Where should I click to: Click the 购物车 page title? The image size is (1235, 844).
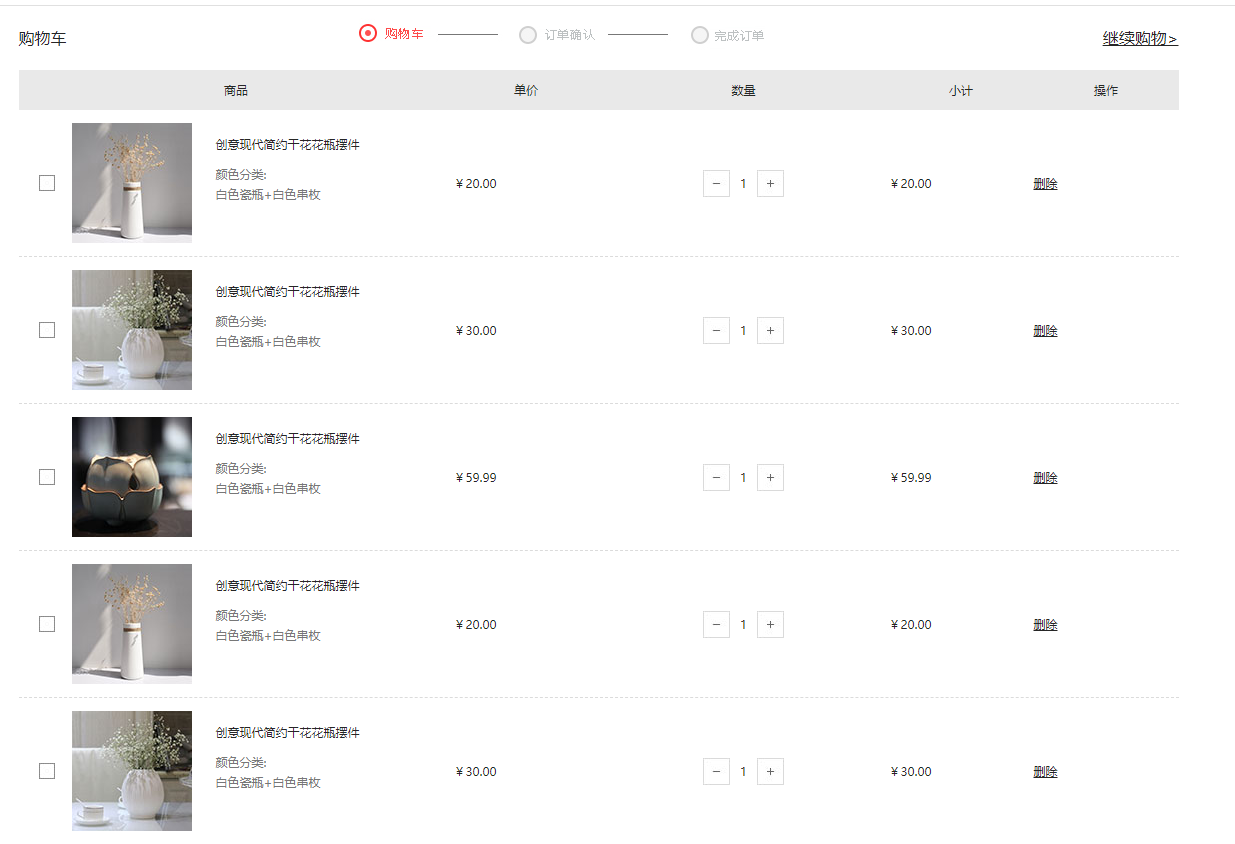[43, 39]
